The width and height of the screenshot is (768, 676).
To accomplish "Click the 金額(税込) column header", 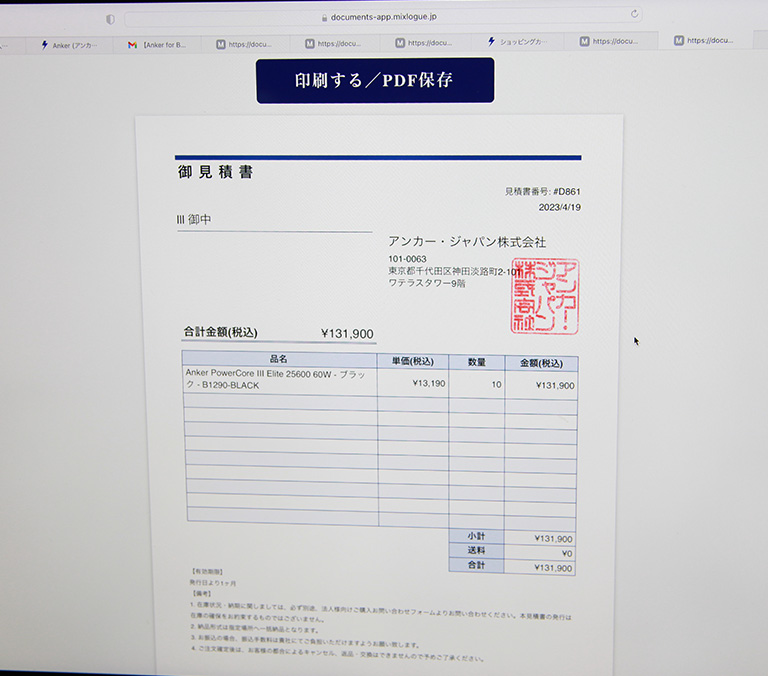I will pyautogui.click(x=541, y=363).
